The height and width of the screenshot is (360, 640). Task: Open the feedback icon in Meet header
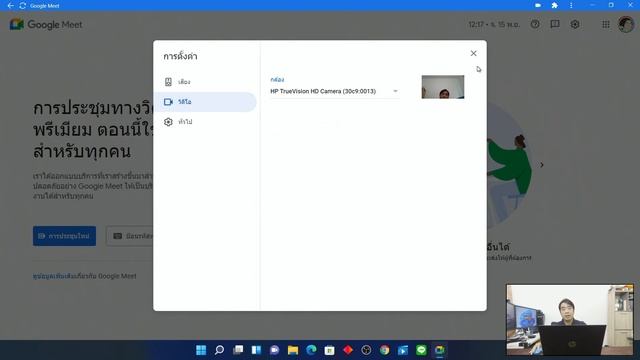coord(555,24)
